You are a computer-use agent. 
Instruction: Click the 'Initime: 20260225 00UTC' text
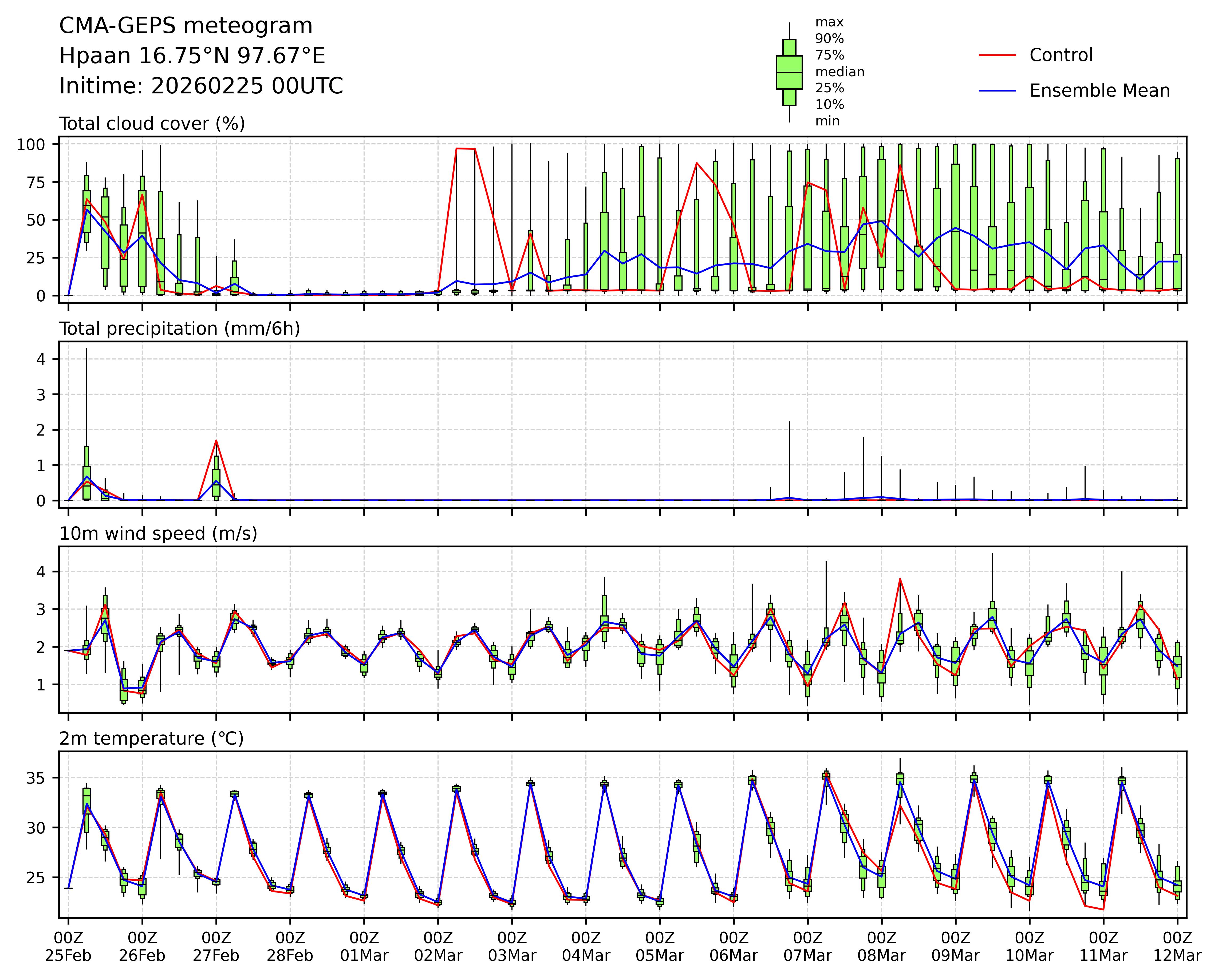point(201,86)
